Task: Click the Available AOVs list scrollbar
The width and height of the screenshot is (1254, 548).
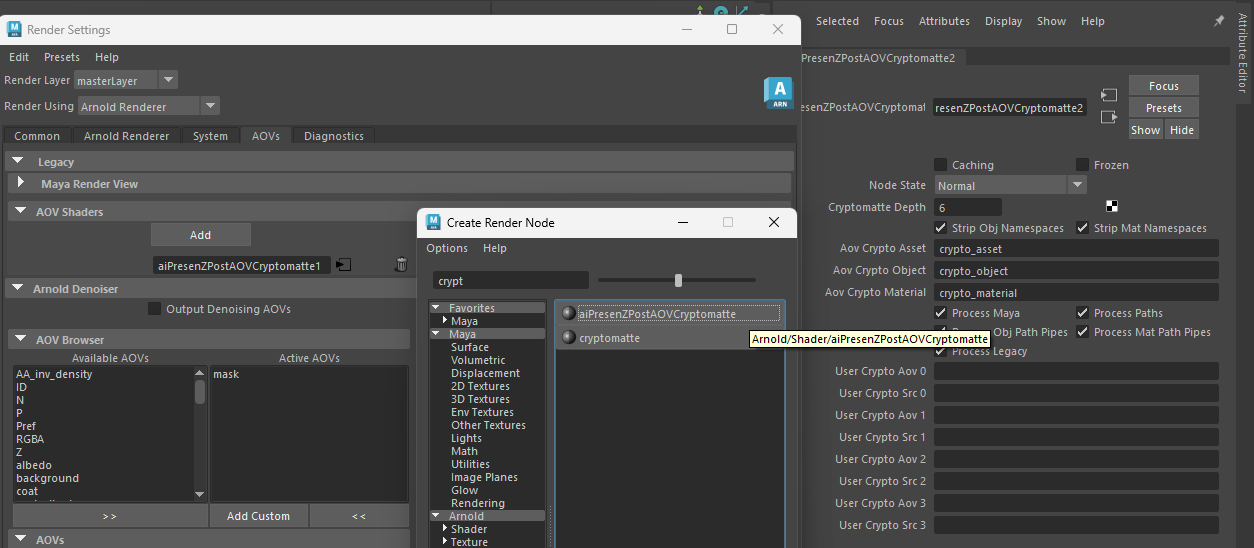Action: click(x=200, y=432)
